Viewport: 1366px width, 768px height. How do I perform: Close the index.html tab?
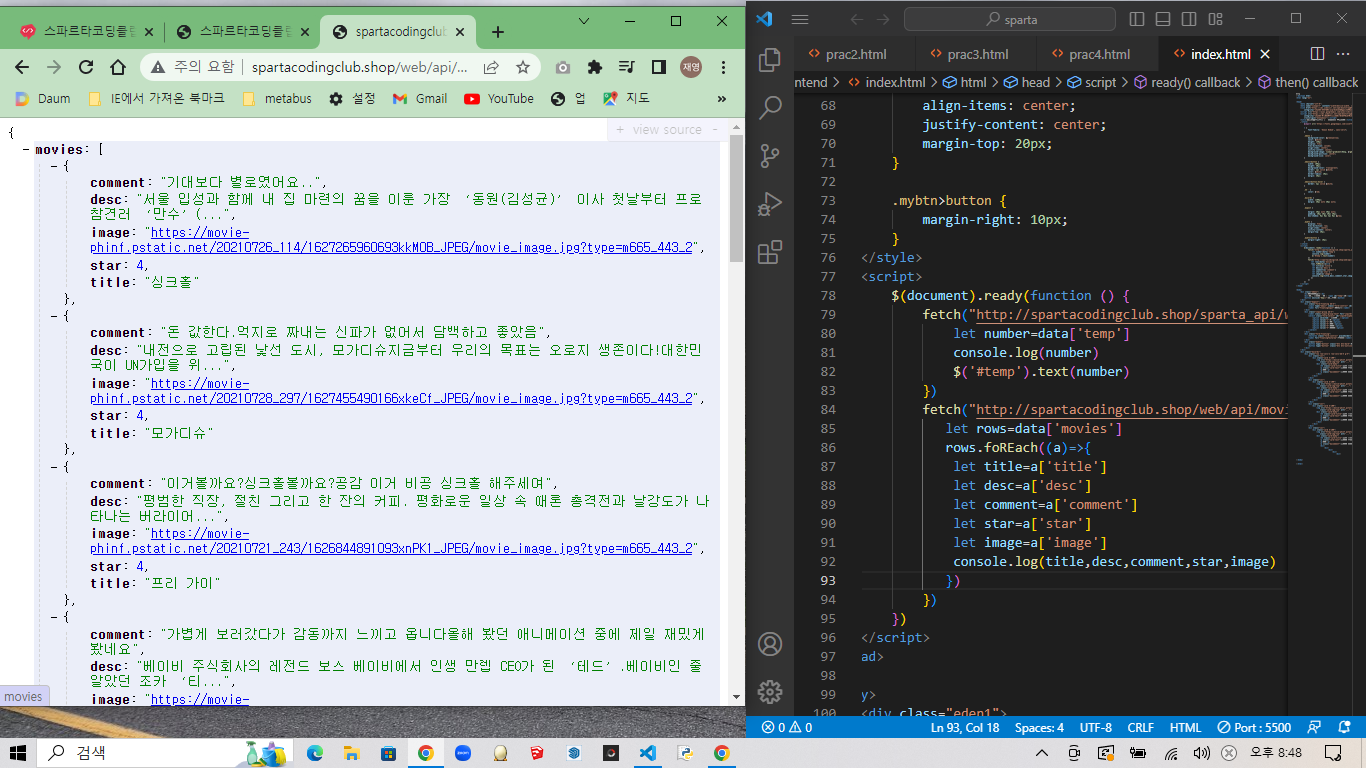(1265, 54)
